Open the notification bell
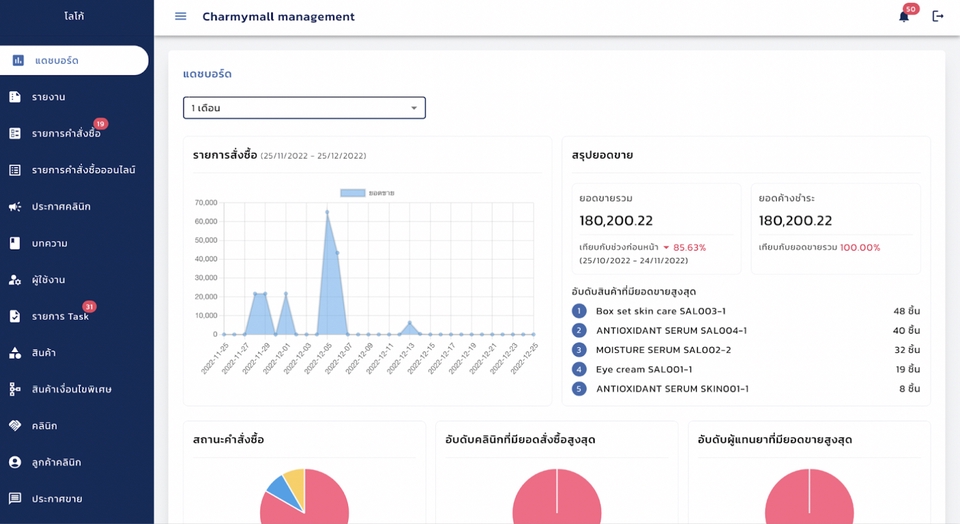This screenshot has height=524, width=960. tap(904, 17)
